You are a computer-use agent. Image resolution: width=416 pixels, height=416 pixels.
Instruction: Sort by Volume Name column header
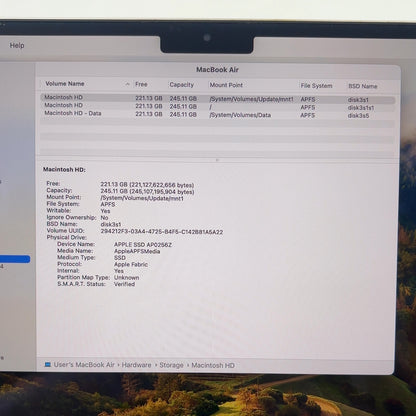click(x=65, y=84)
